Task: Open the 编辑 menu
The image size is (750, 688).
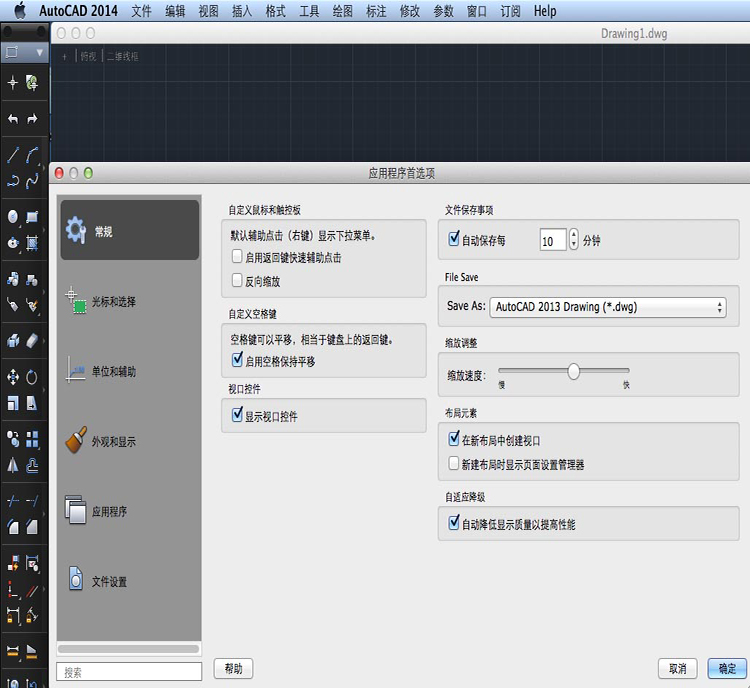Action: (175, 11)
